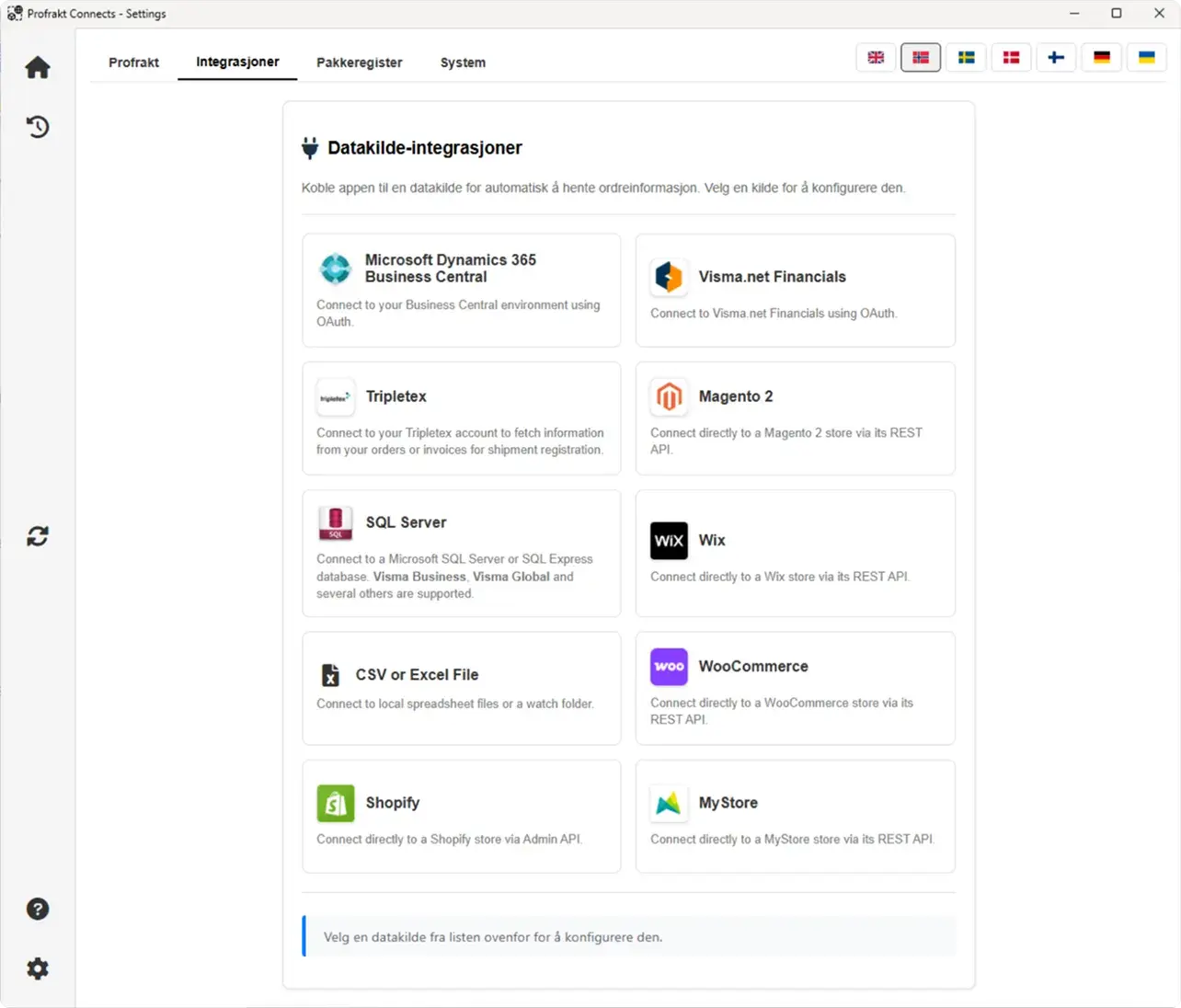Screen dimensions: 1181x1008
Task: Open the history icon in the sidebar
Action: pos(38,127)
